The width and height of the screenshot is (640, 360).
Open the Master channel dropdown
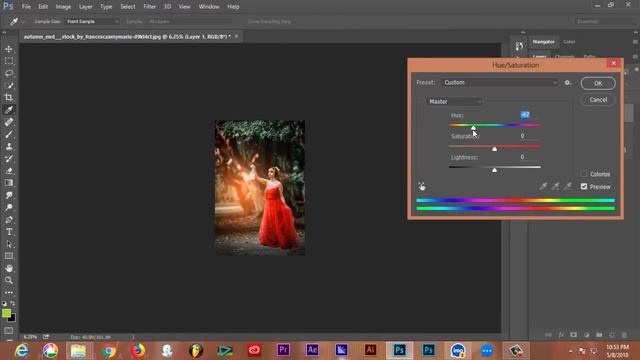coord(454,101)
